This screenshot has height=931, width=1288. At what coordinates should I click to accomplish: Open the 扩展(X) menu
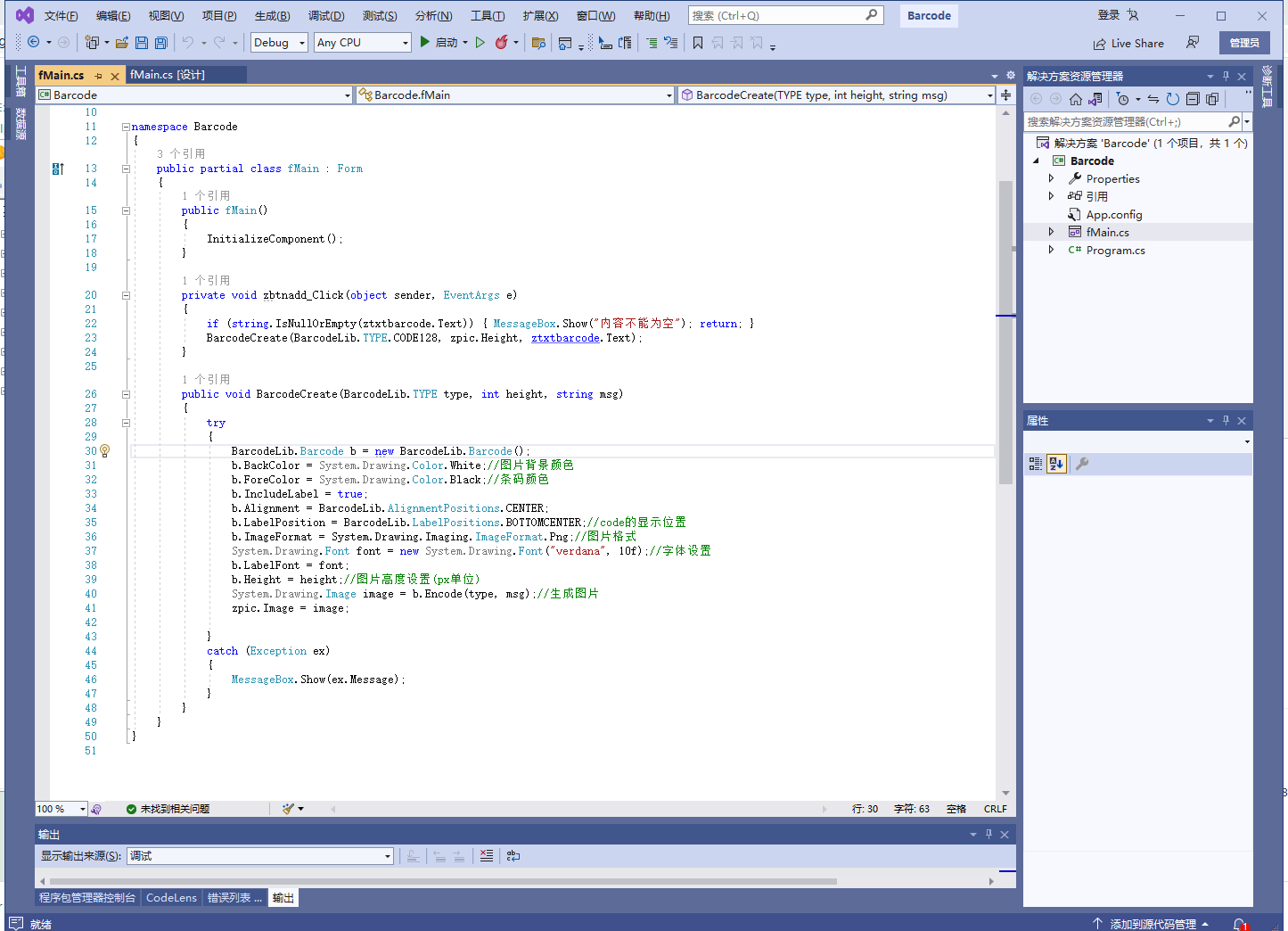(540, 16)
